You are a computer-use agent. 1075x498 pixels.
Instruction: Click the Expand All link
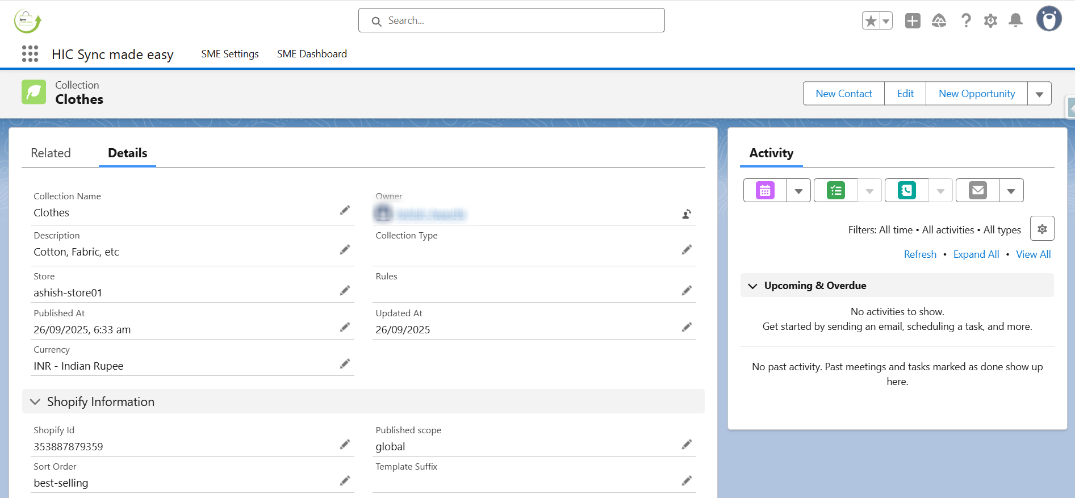[x=976, y=255]
